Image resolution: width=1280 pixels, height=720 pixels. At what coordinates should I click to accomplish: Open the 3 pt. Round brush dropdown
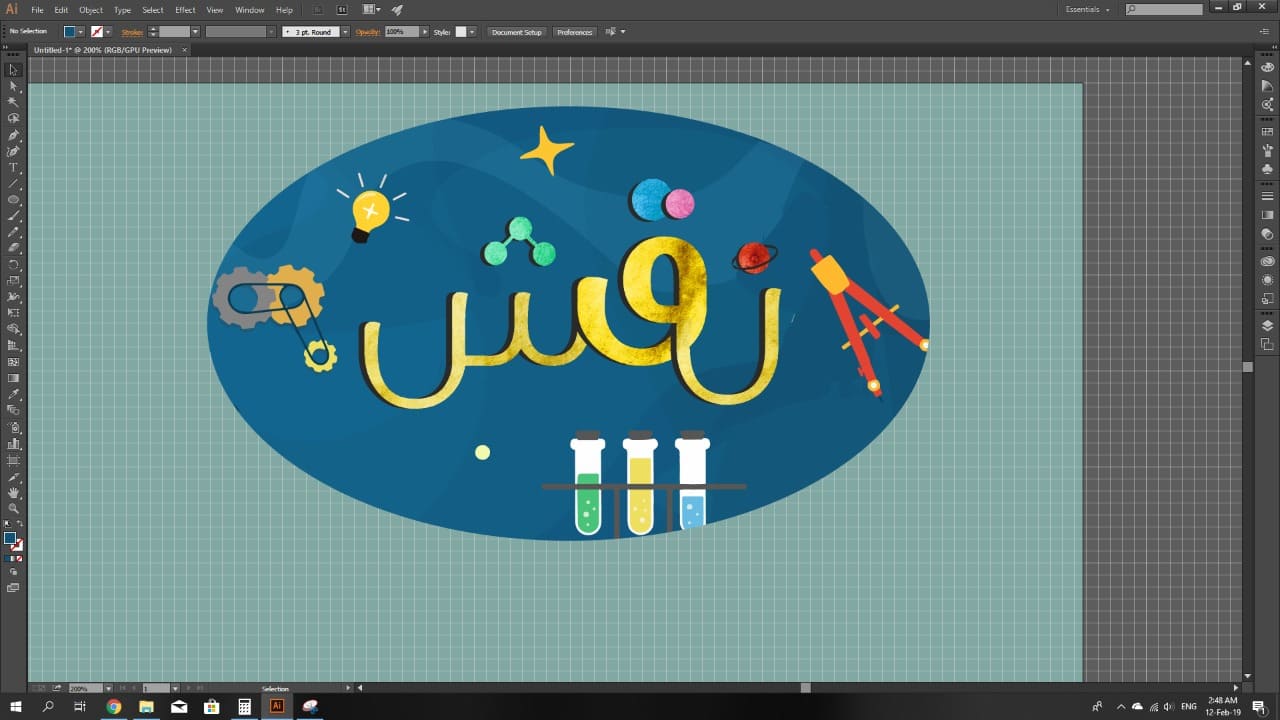345,32
